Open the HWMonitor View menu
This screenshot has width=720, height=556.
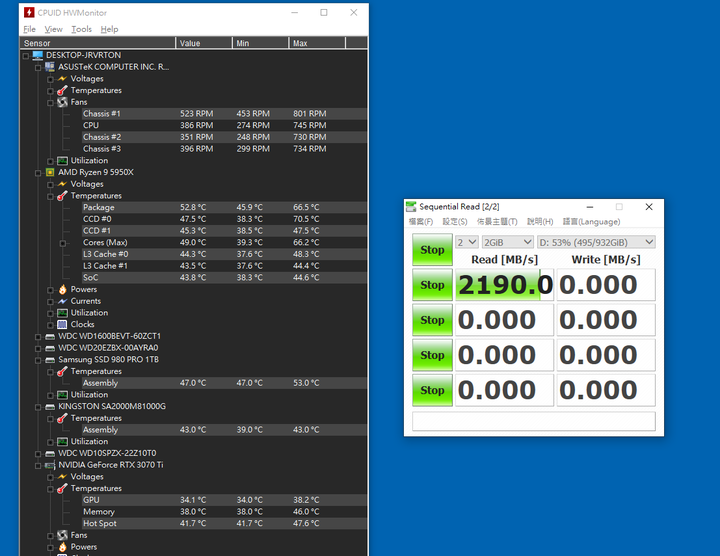(x=53, y=29)
